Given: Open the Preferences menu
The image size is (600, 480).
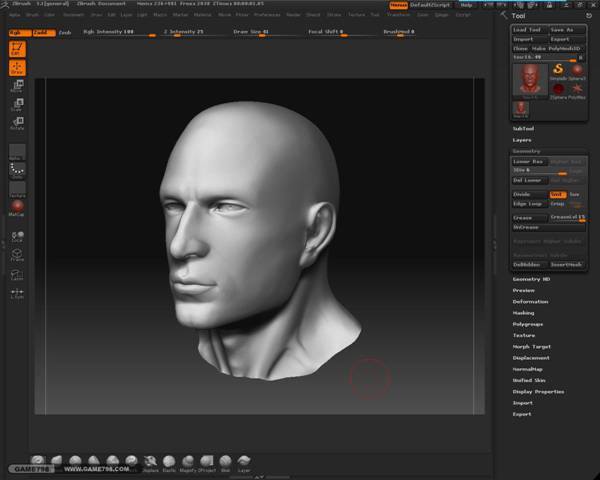Looking at the screenshot, I should pos(267,15).
